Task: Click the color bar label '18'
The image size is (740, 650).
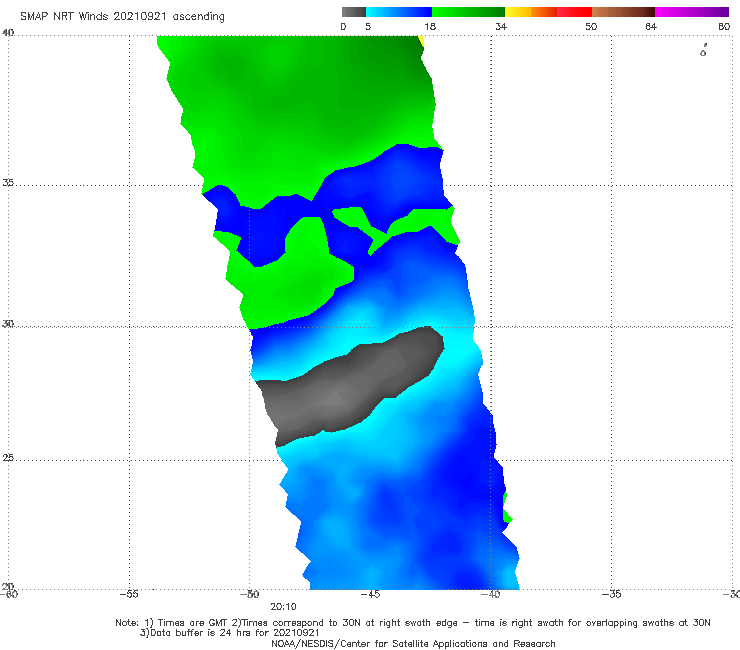Action: click(430, 26)
